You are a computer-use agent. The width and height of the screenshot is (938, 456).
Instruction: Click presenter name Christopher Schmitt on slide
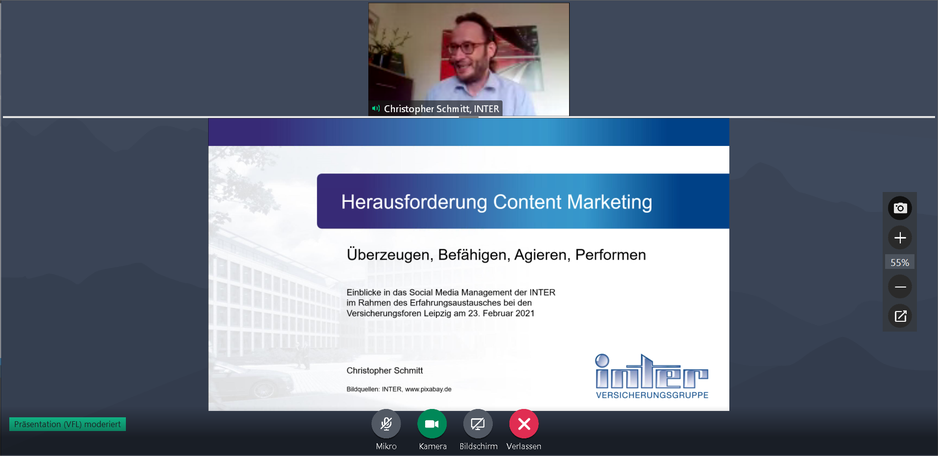[x=385, y=370]
